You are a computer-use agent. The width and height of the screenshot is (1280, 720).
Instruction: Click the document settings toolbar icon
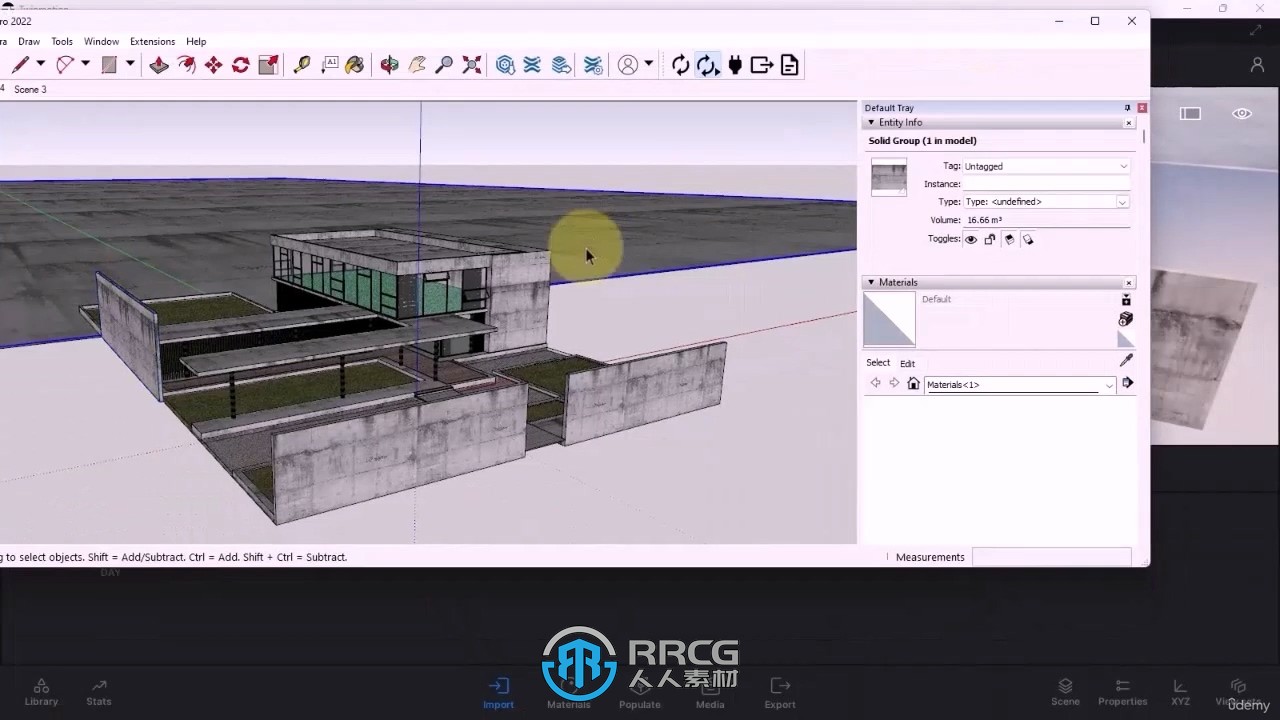790,65
